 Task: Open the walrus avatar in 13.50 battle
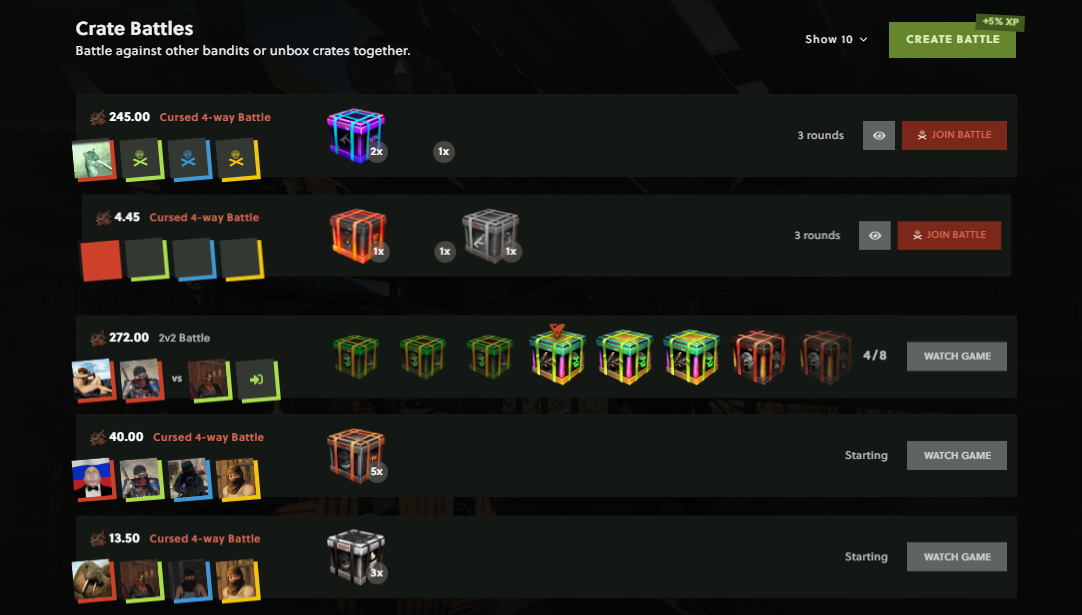pos(93,580)
